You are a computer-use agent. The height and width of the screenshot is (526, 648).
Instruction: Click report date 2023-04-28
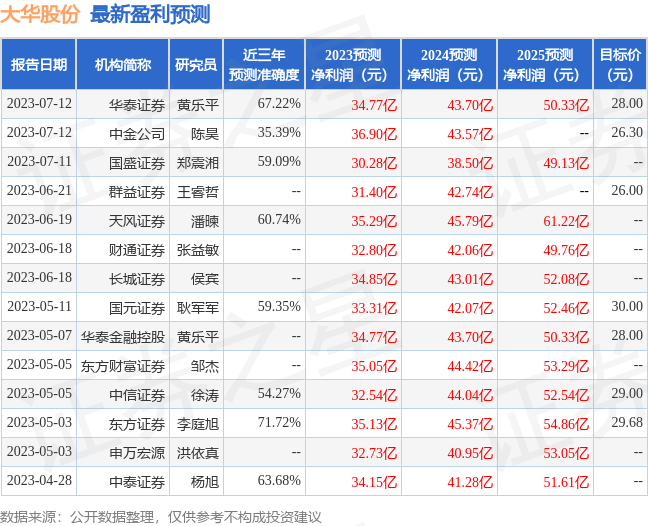pos(39,480)
